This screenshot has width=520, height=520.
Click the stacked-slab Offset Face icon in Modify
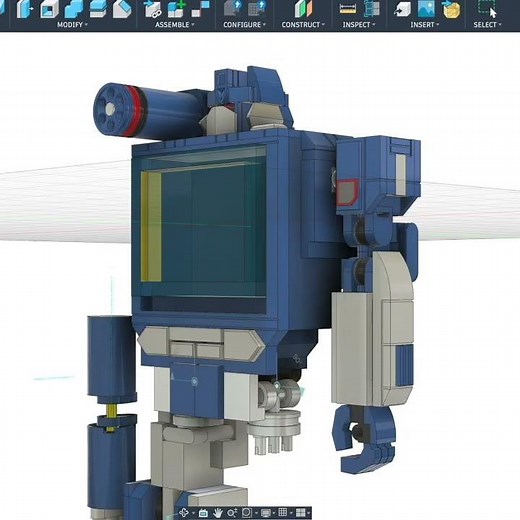pyautogui.click(x=98, y=9)
